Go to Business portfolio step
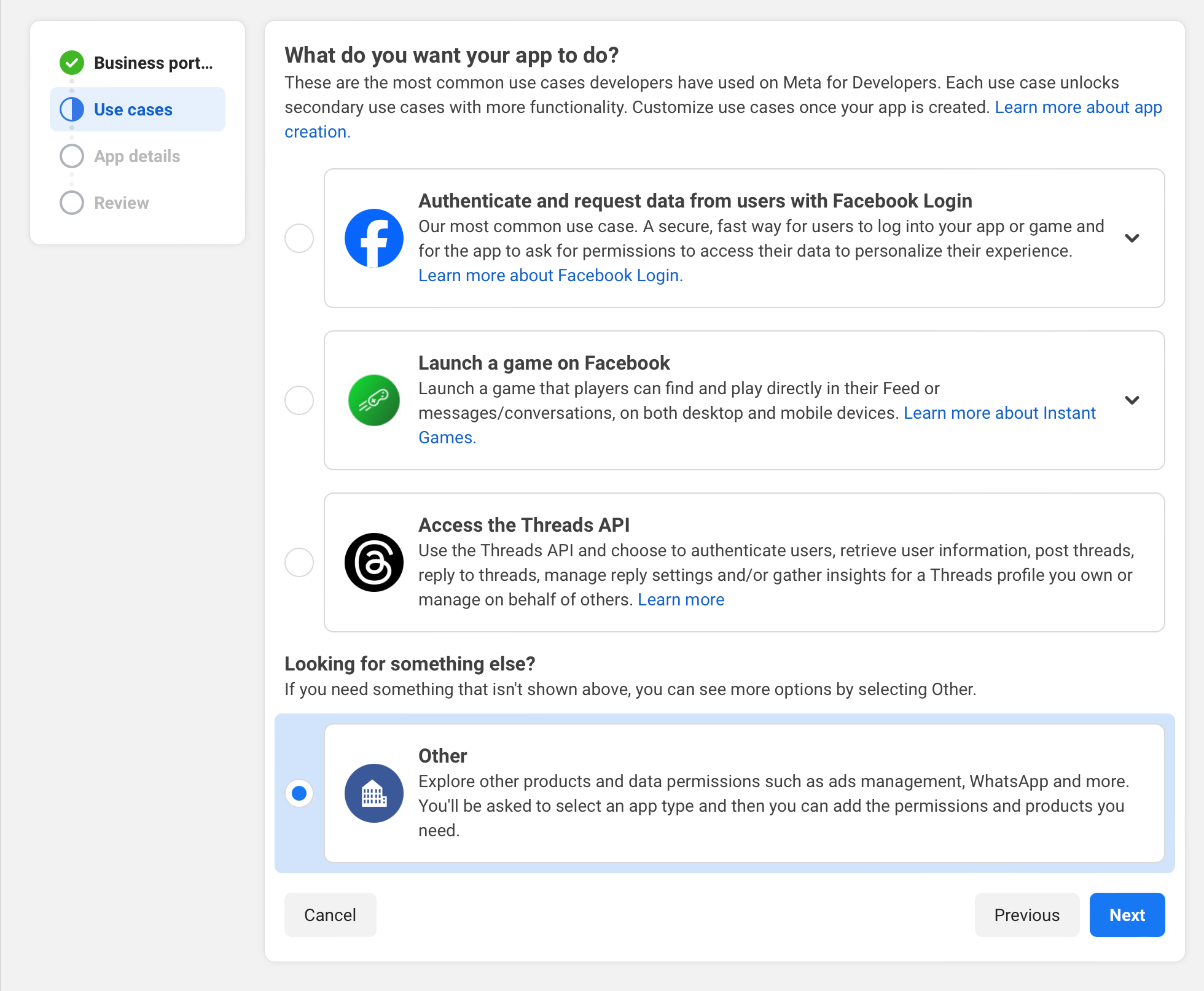This screenshot has width=1204, height=991. tap(153, 63)
